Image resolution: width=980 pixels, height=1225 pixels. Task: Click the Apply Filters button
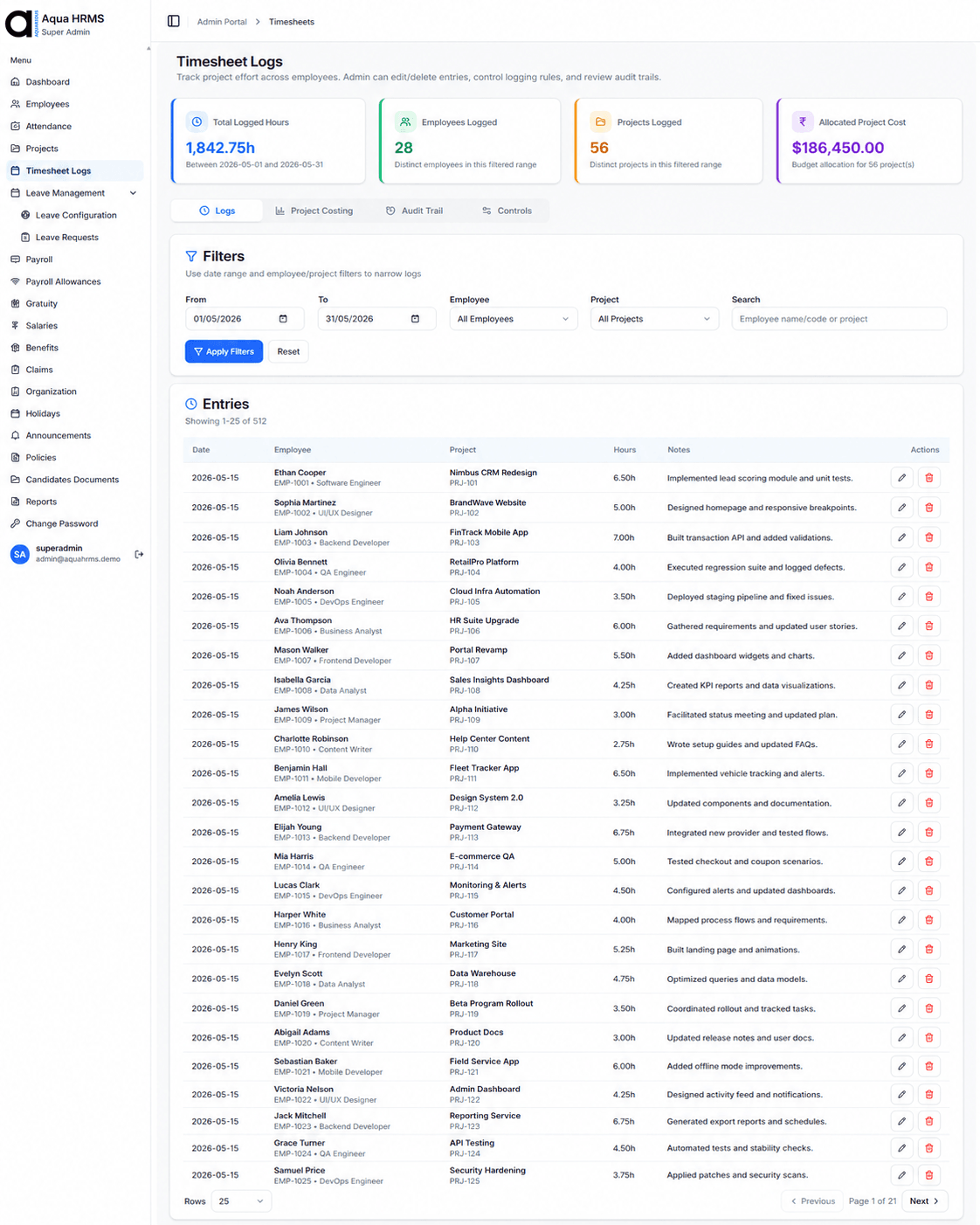click(x=224, y=351)
